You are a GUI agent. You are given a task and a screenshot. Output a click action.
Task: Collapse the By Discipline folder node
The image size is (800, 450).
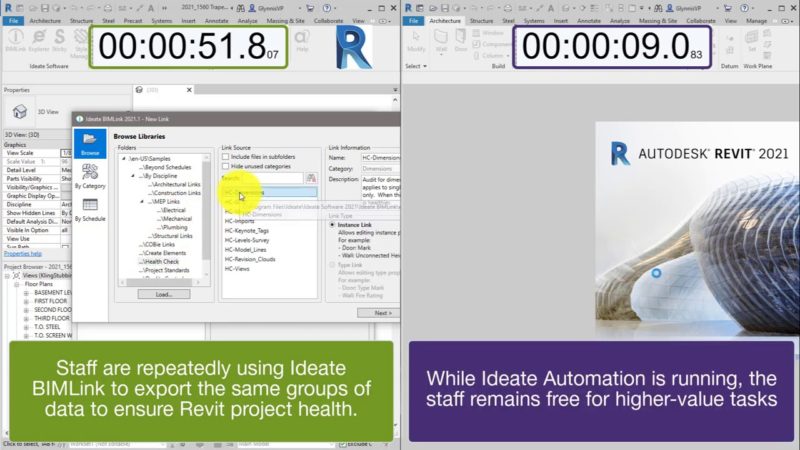tap(133, 176)
